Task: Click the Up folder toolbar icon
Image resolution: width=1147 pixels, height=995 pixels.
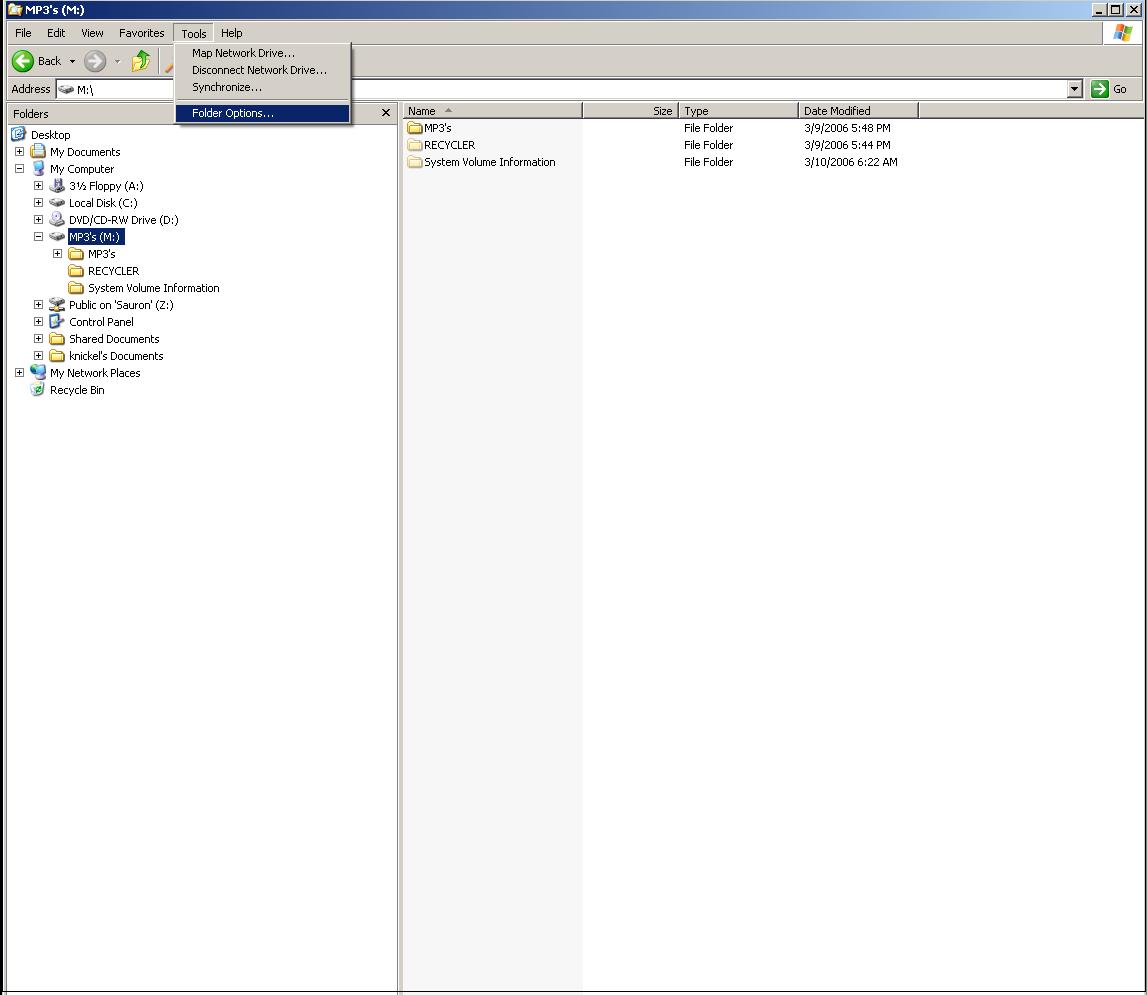Action: pyautogui.click(x=141, y=62)
